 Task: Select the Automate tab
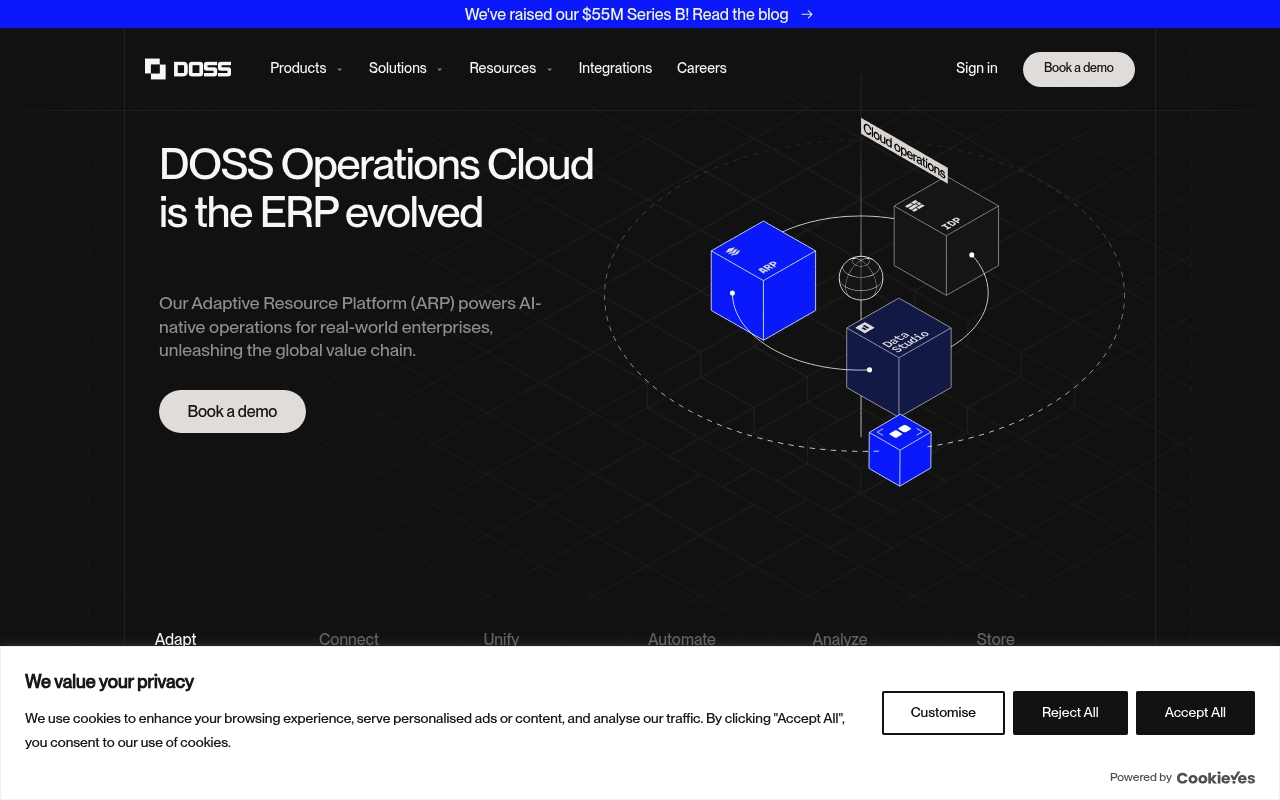point(682,639)
